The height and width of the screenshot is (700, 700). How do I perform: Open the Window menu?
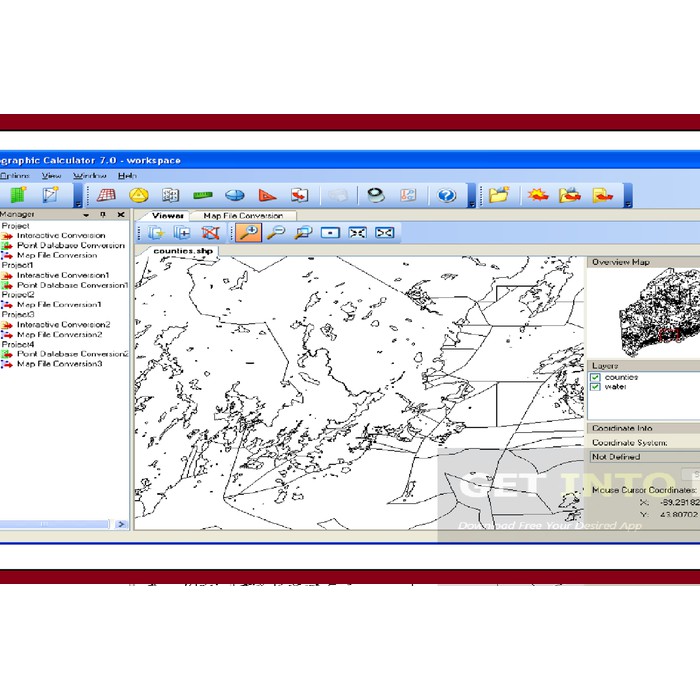90,176
